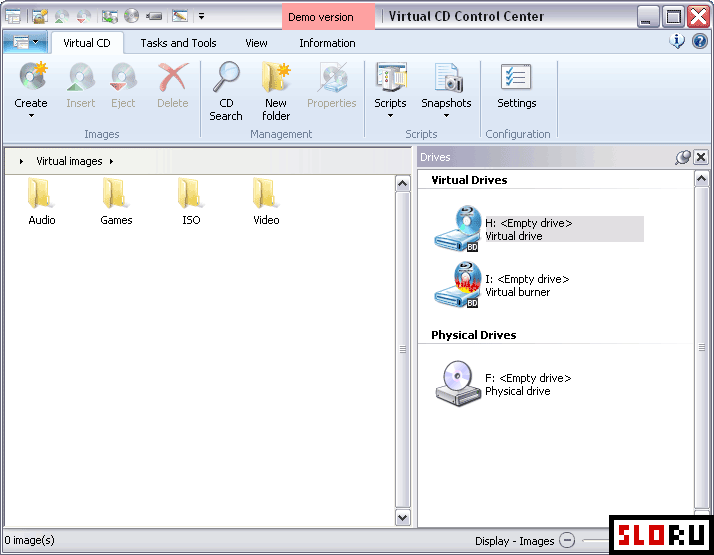Viewport: 714px width, 555px height.
Task: Open the View tab
Action: click(x=256, y=43)
